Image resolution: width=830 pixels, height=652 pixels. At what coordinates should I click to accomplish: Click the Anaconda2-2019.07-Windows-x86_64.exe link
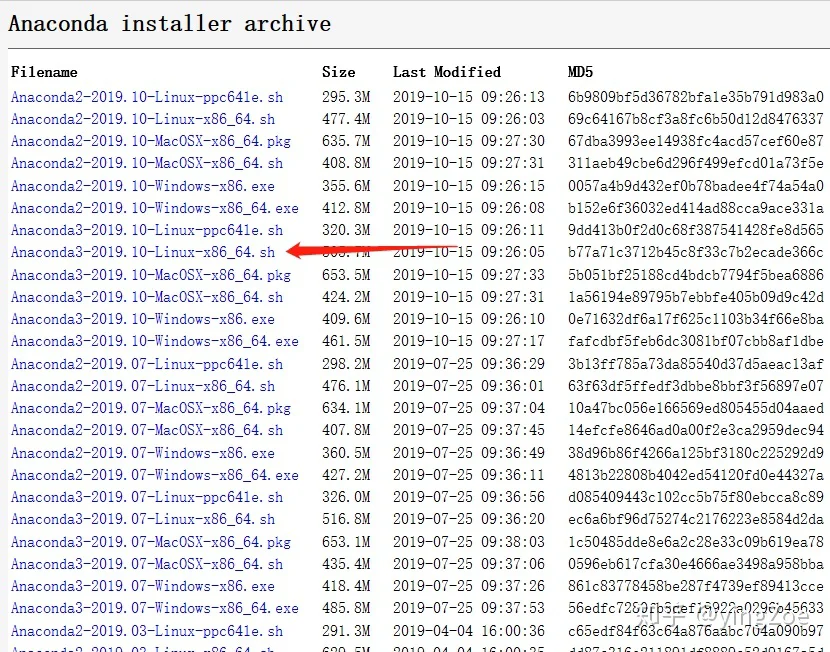[155, 475]
